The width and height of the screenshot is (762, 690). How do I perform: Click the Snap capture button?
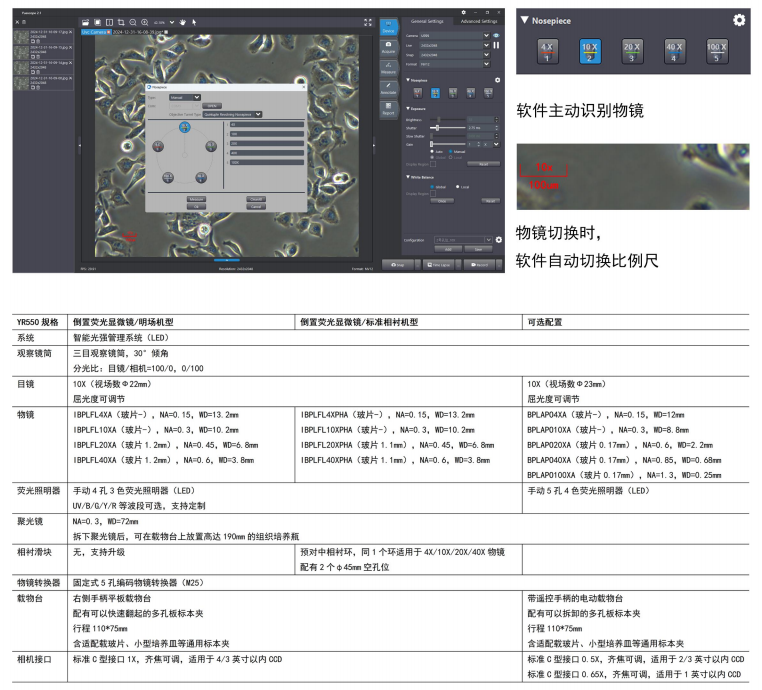398,265
